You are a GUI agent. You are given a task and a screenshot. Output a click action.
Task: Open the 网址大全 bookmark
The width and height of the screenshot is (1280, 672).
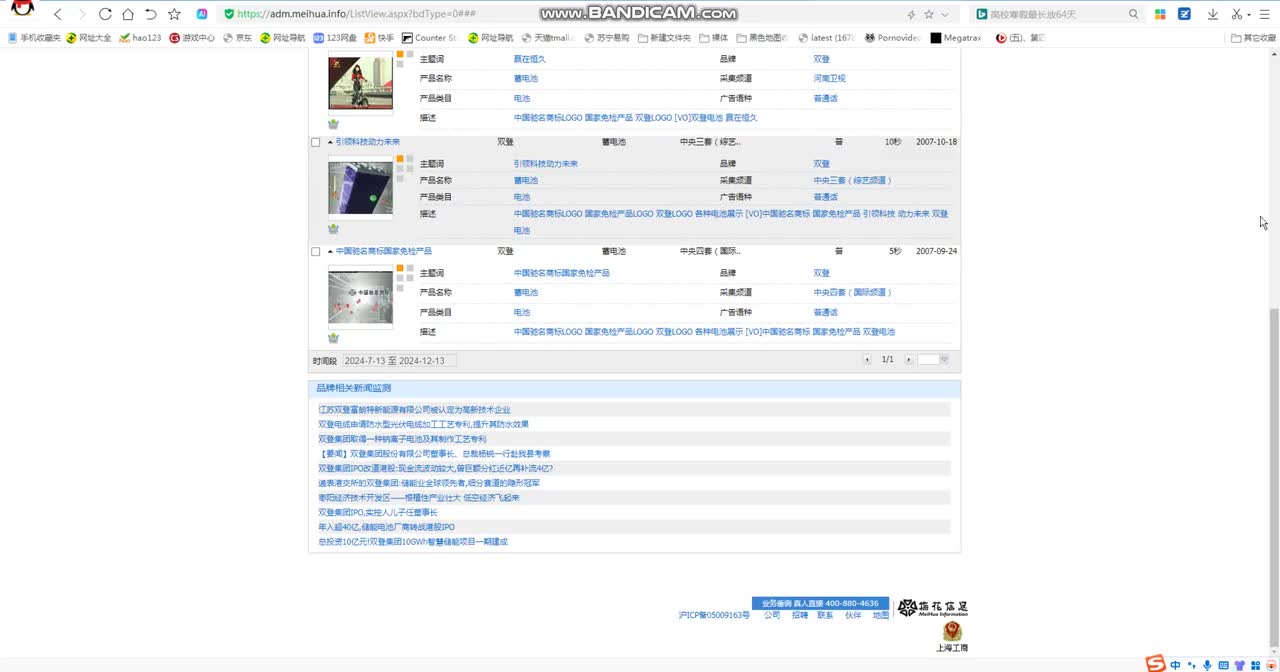pos(89,38)
